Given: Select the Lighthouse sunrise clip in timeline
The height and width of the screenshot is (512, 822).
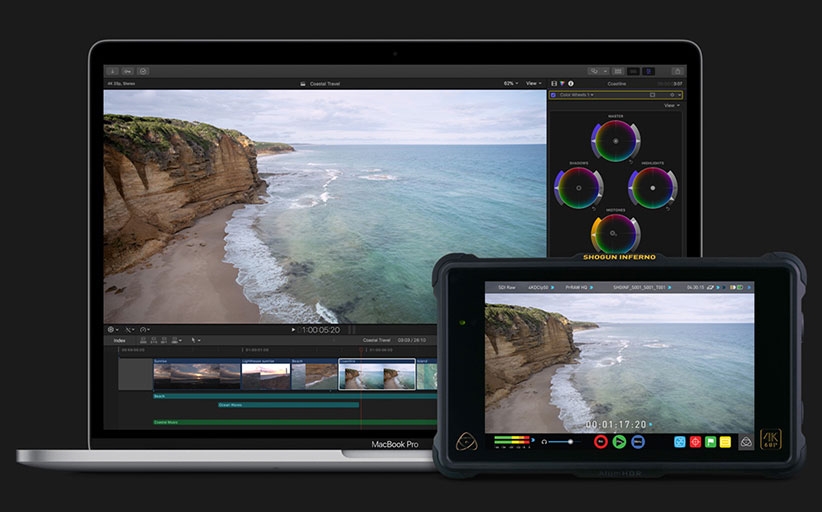Looking at the screenshot, I should coord(265,374).
